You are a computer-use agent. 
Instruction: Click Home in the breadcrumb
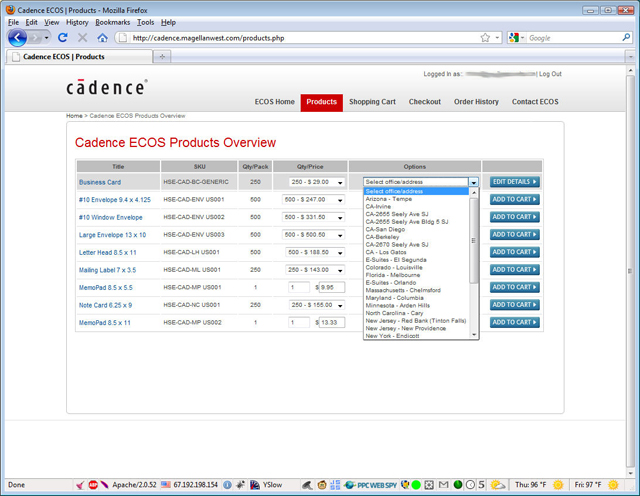tap(74, 116)
